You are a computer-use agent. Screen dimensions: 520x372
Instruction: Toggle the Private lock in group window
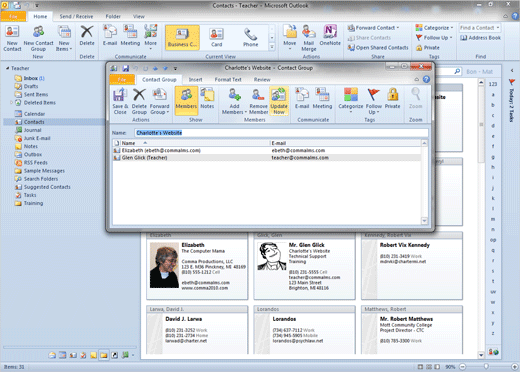(393, 99)
